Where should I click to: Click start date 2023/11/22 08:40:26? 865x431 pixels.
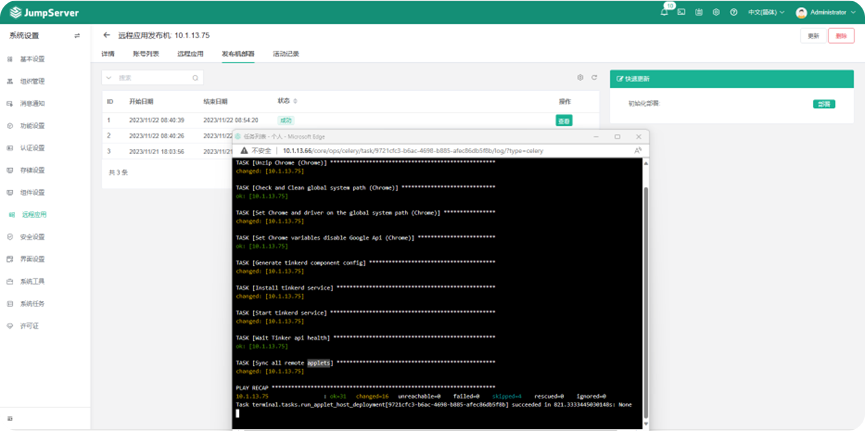coord(157,136)
